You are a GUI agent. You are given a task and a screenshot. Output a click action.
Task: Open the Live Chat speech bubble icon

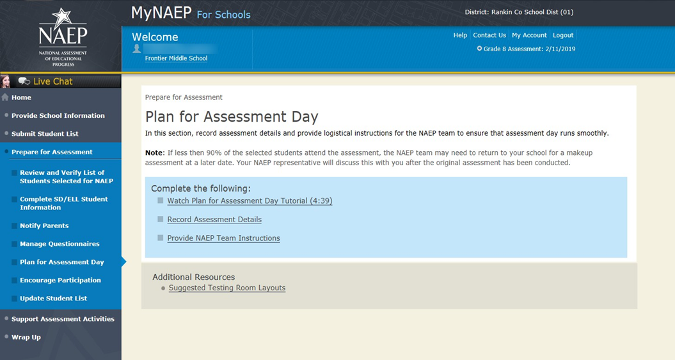pyautogui.click(x=24, y=81)
